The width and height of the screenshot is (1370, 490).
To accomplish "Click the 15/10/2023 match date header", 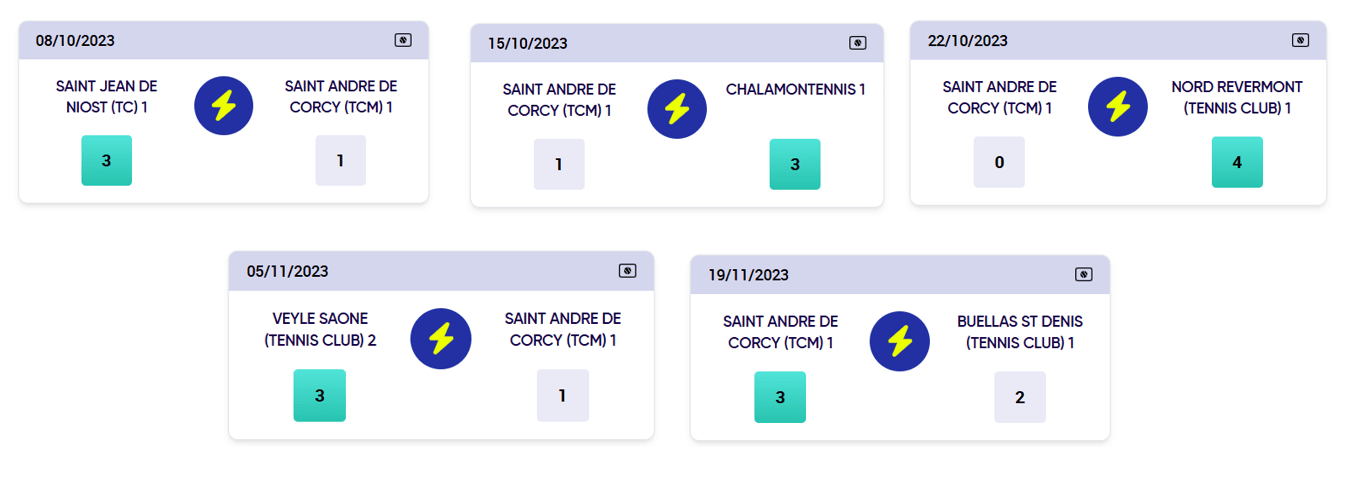I will [x=528, y=43].
